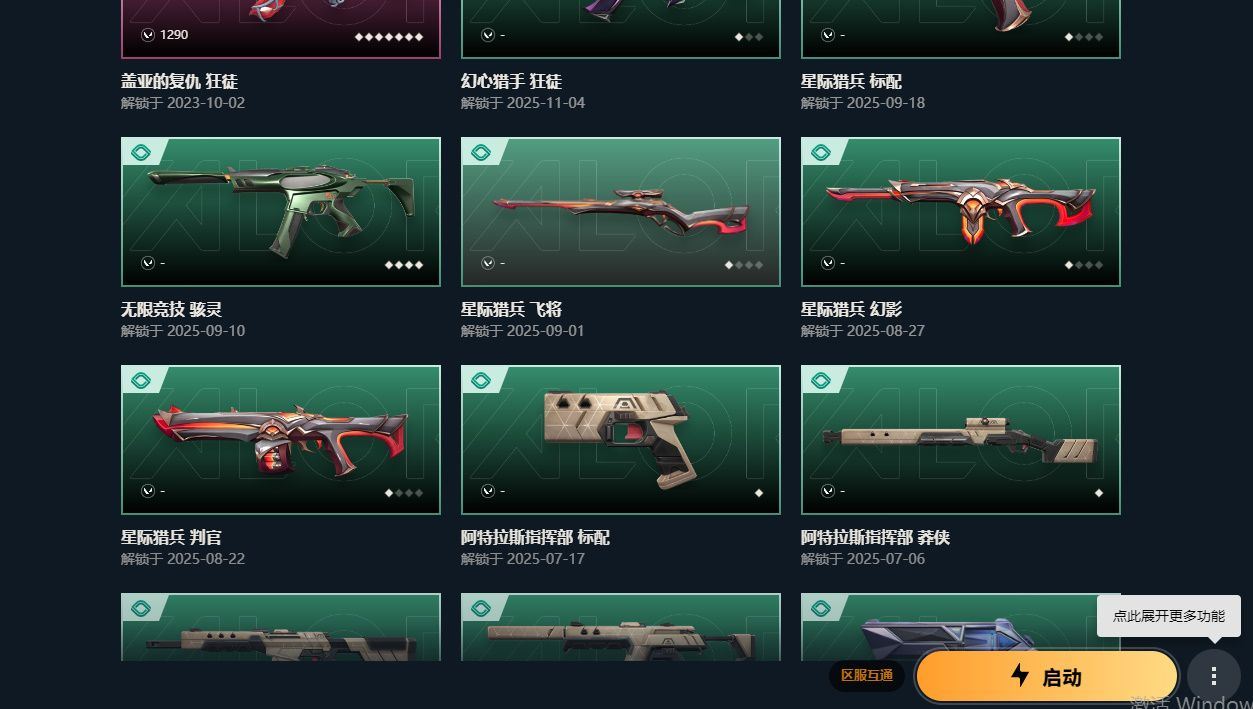The width and height of the screenshot is (1253, 709).
Task: Select the 阿特拉斯指挥部 标配 pistol card
Action: 621,440
